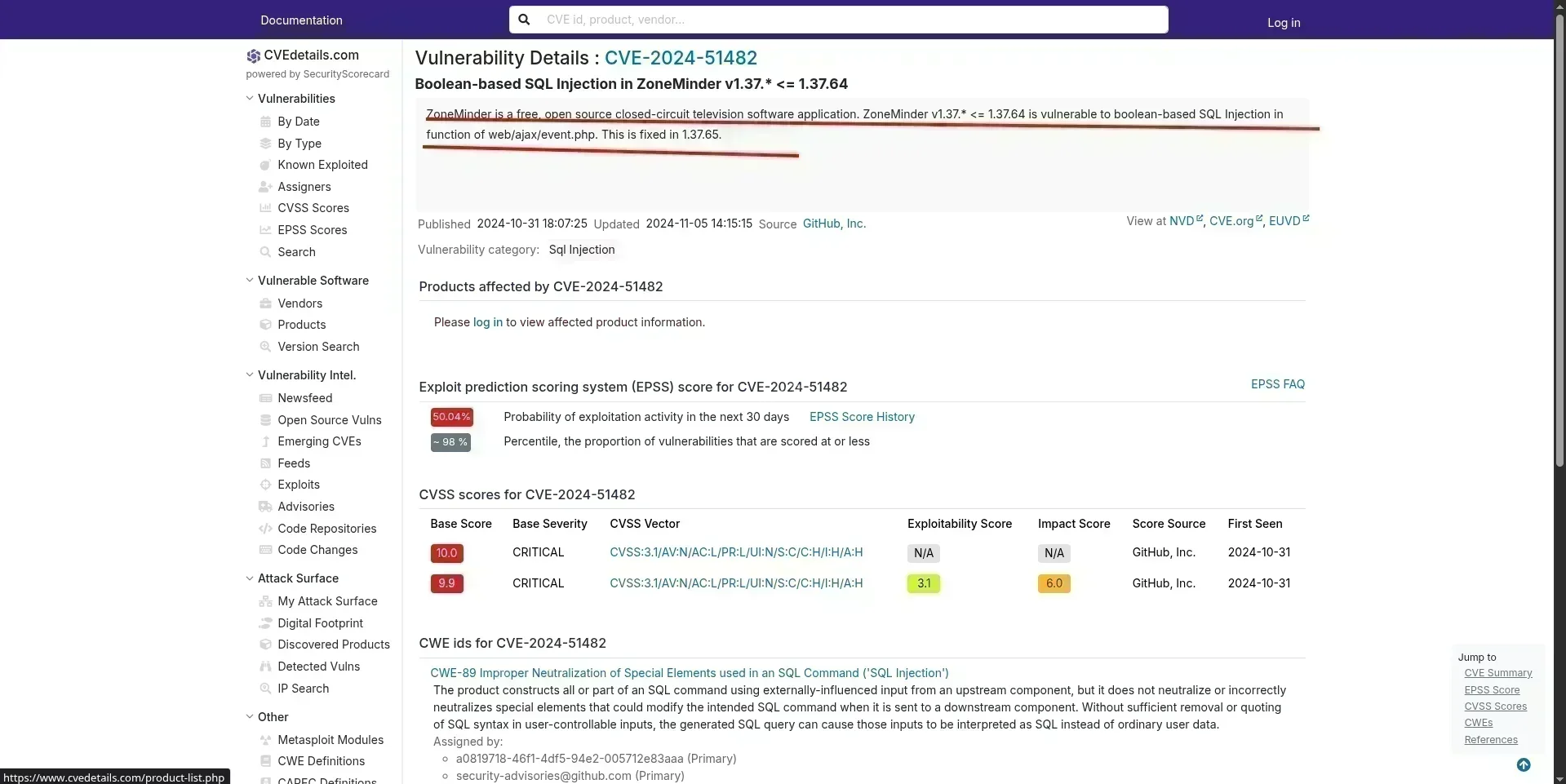The image size is (1566, 784).
Task: Click the Digital Footprint icon
Action: pyautogui.click(x=265, y=623)
